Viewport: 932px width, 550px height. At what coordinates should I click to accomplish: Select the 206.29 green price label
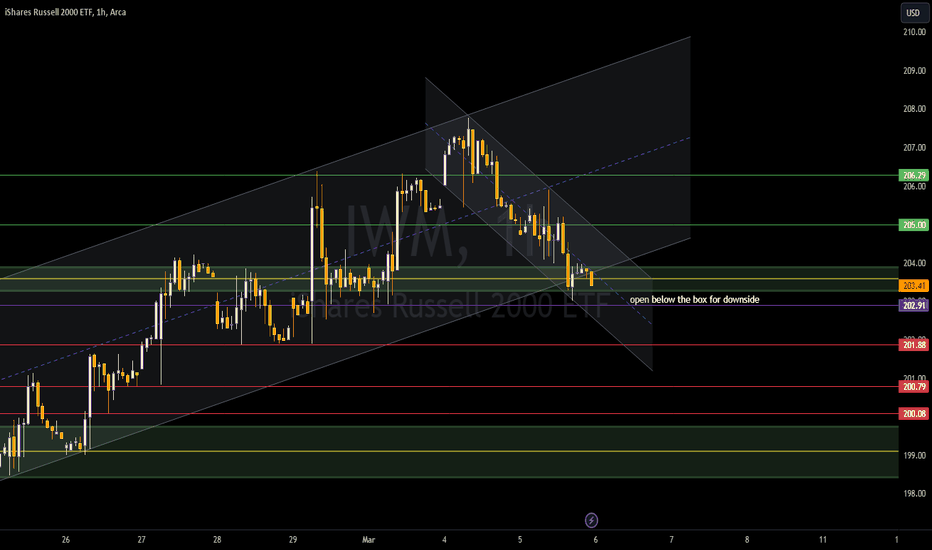[914, 175]
